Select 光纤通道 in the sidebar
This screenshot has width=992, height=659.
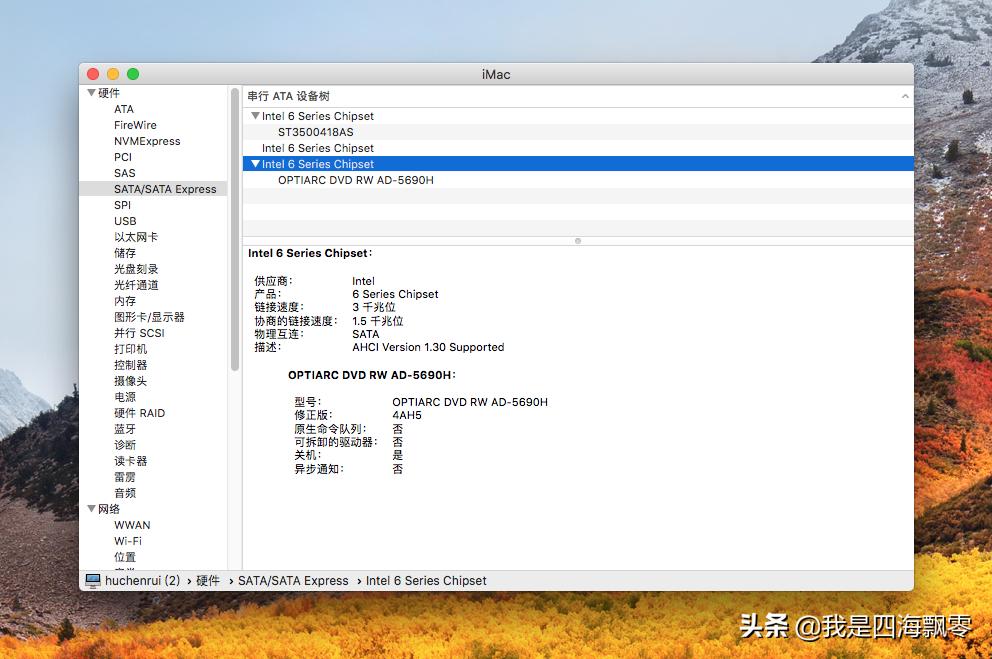click(x=136, y=285)
